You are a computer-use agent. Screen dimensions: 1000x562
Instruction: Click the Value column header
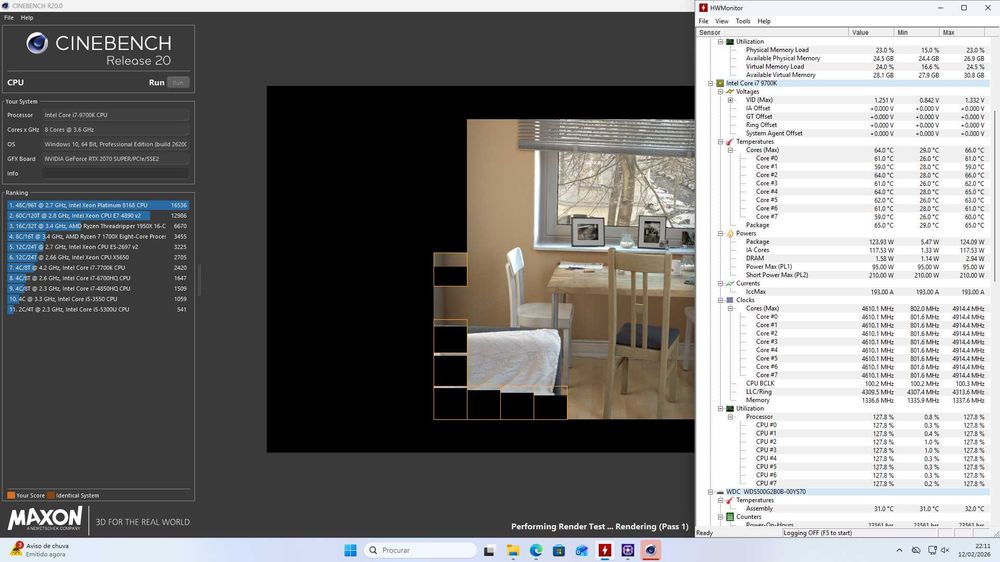871,32
